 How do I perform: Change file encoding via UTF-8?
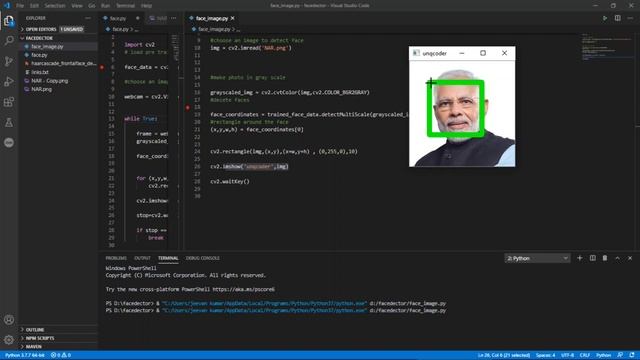coord(567,355)
